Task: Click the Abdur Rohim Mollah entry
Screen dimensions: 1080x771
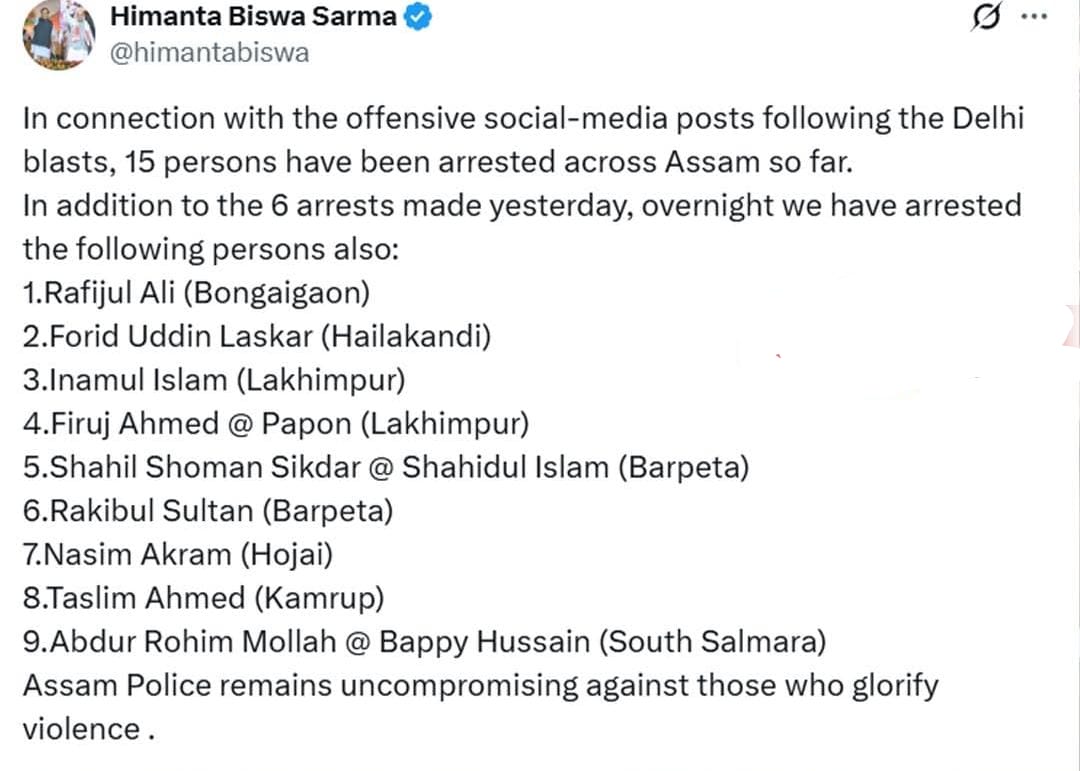Action: [423, 641]
